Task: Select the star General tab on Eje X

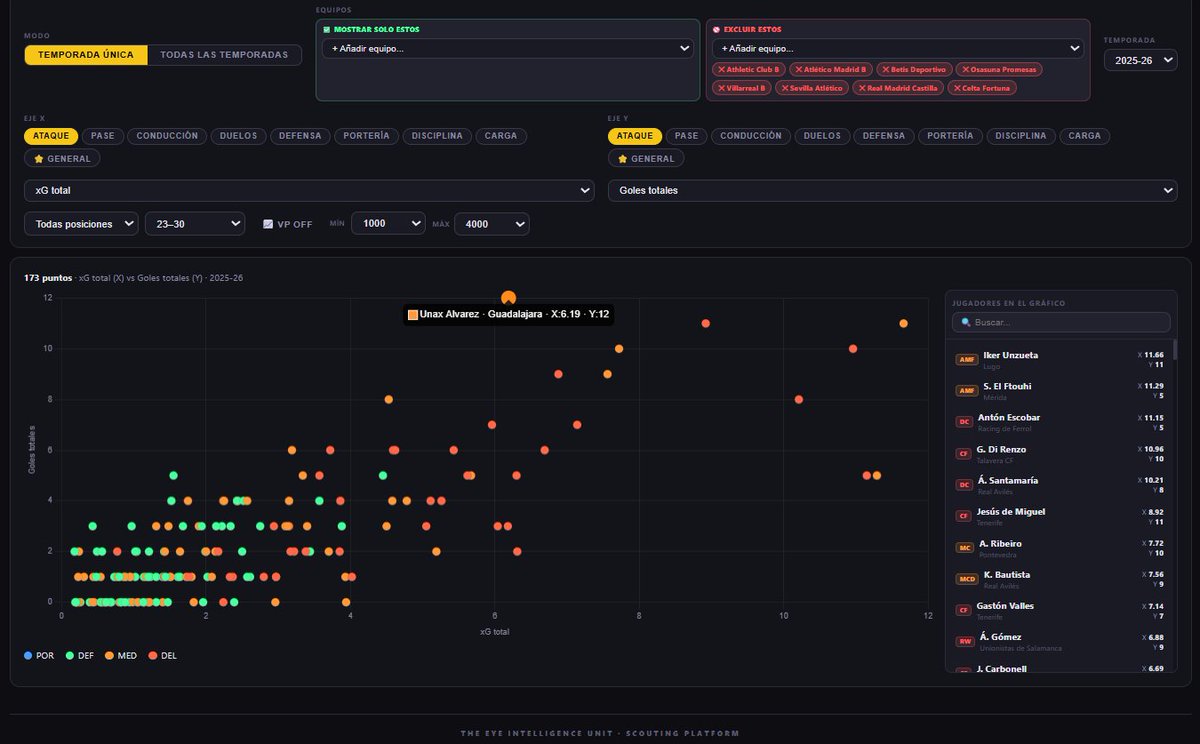Action: click(62, 158)
